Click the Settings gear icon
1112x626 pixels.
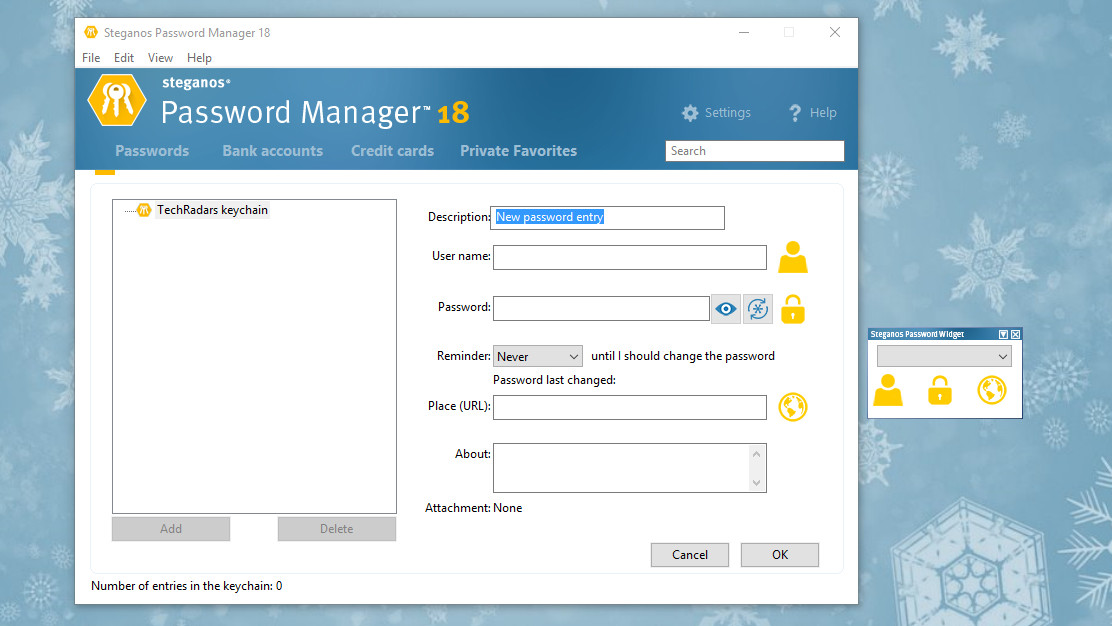tap(690, 113)
